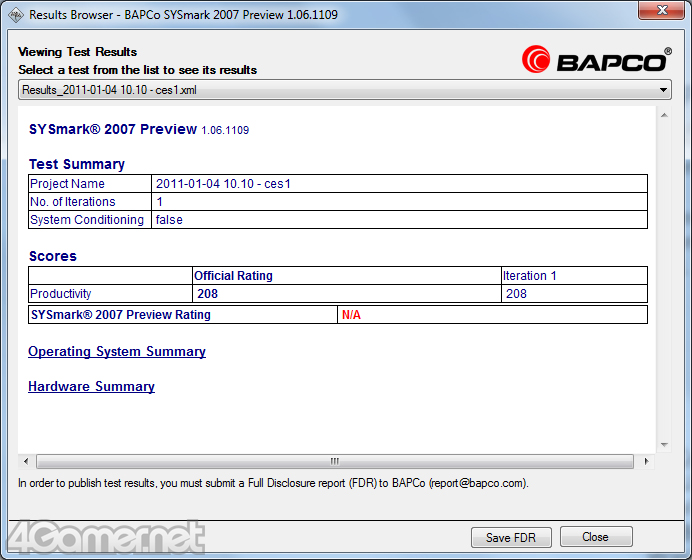This screenshot has width=692, height=560.
Task: Click the System Conditioning false value
Action: click(x=169, y=220)
